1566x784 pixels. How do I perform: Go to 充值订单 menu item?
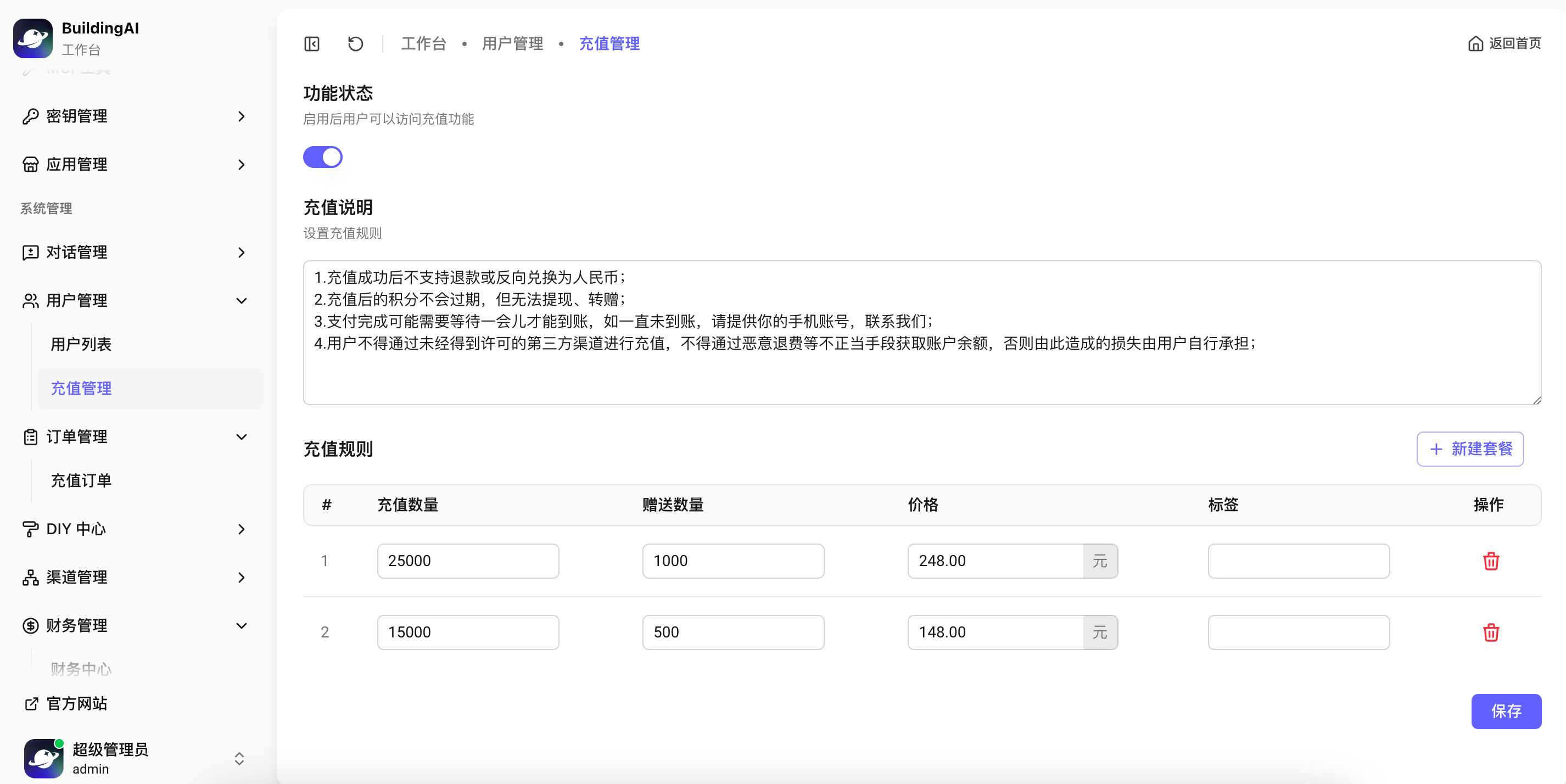(x=81, y=481)
